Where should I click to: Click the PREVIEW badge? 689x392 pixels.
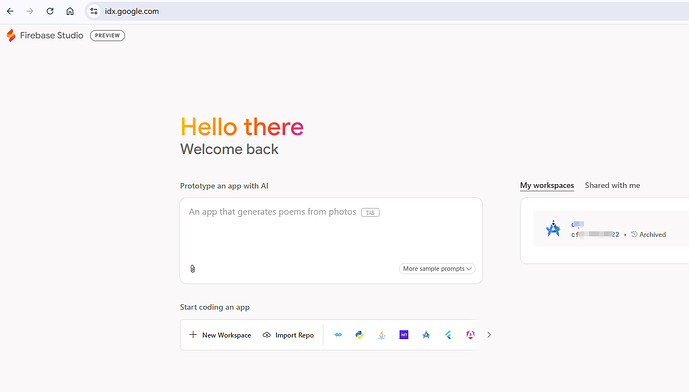(x=107, y=36)
